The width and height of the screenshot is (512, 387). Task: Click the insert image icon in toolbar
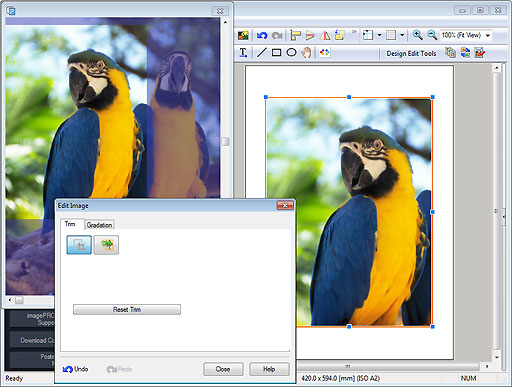pos(243,35)
